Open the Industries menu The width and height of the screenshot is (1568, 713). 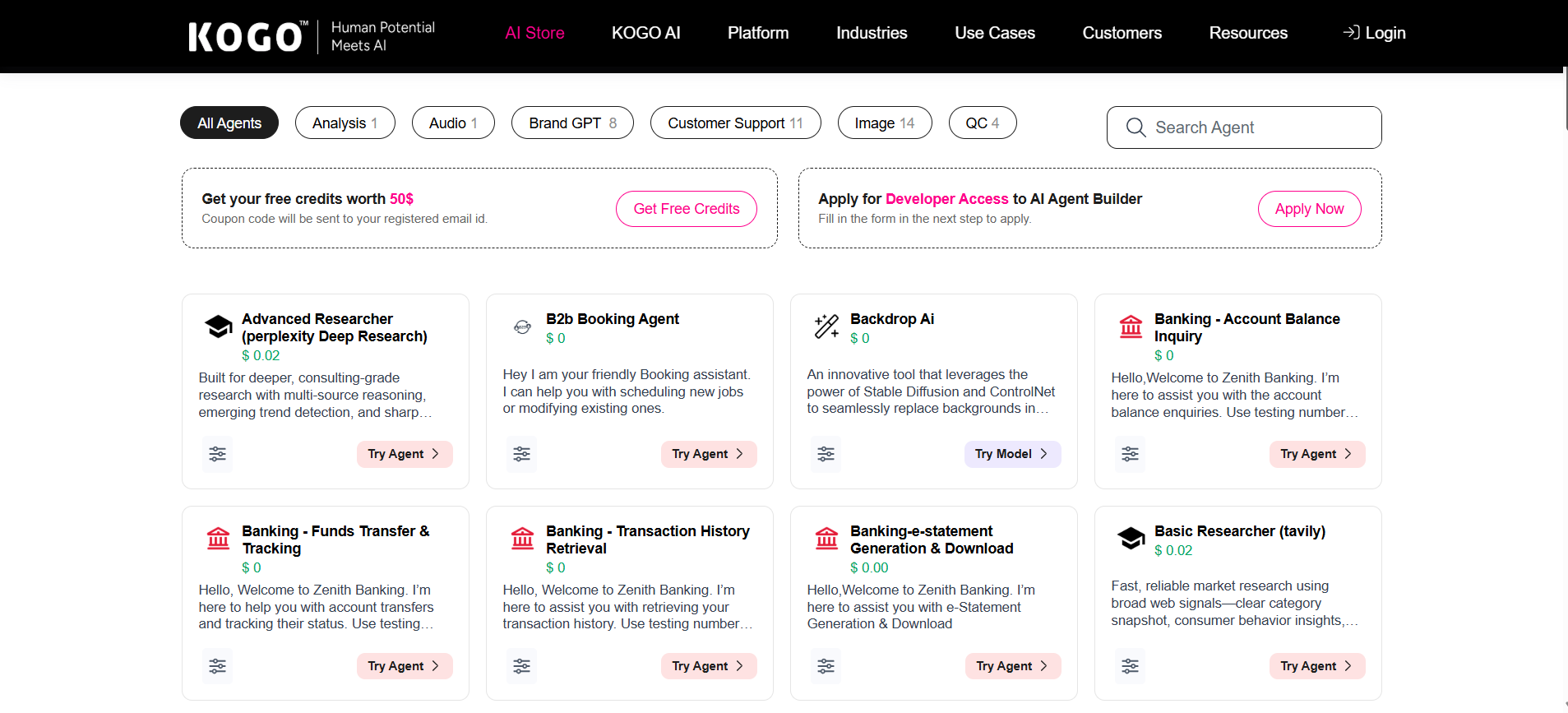872,33
